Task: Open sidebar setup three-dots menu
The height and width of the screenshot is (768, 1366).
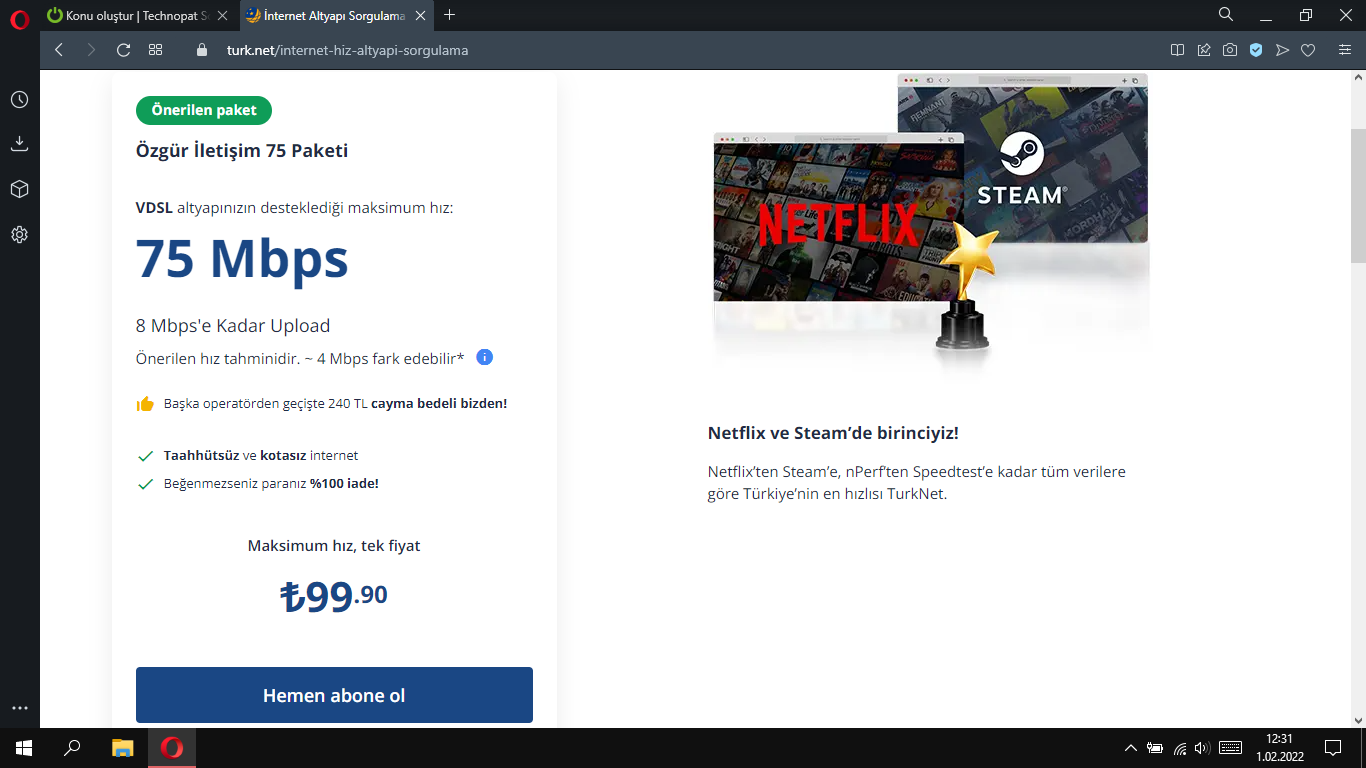Action: (19, 708)
